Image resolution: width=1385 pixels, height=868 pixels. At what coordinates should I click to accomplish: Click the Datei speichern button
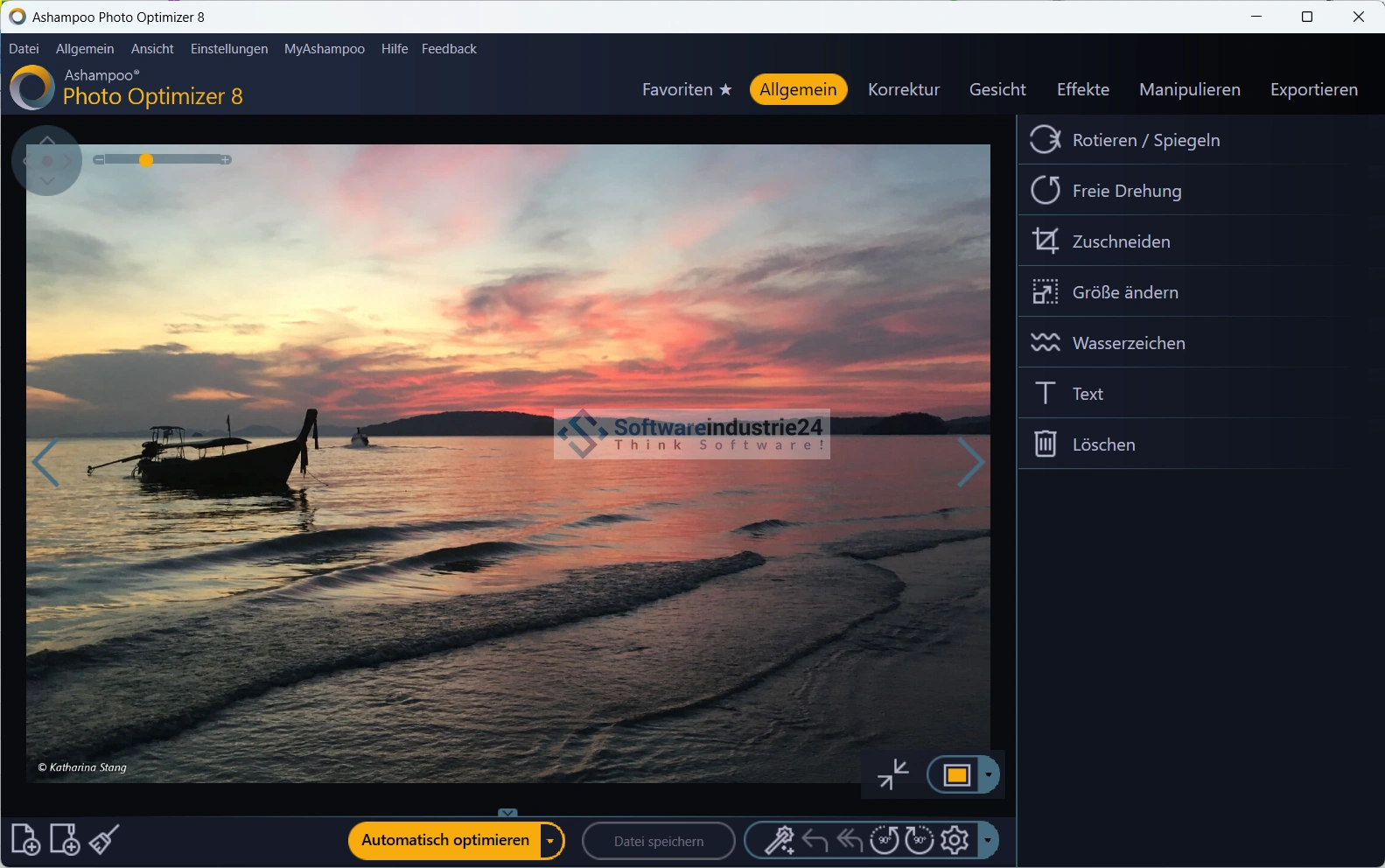[x=658, y=842]
